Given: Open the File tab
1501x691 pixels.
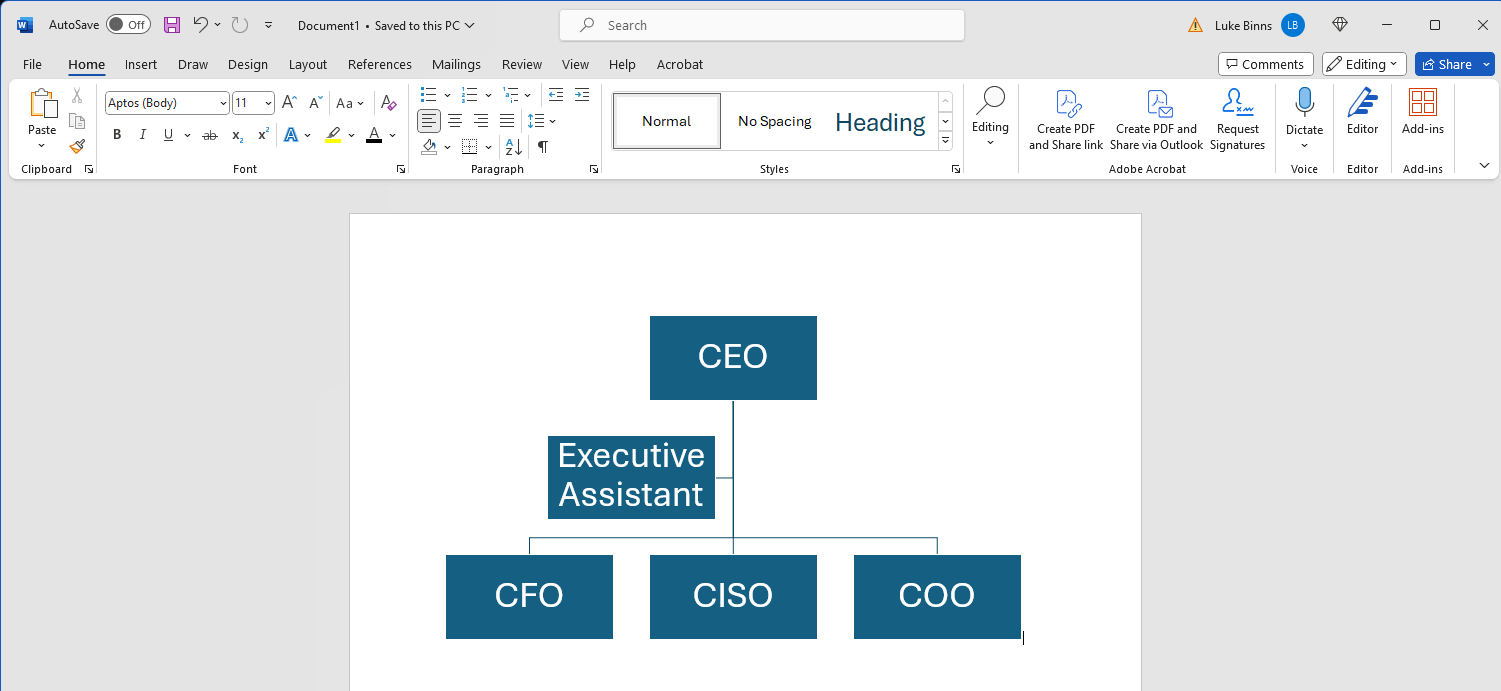Looking at the screenshot, I should pyautogui.click(x=32, y=64).
